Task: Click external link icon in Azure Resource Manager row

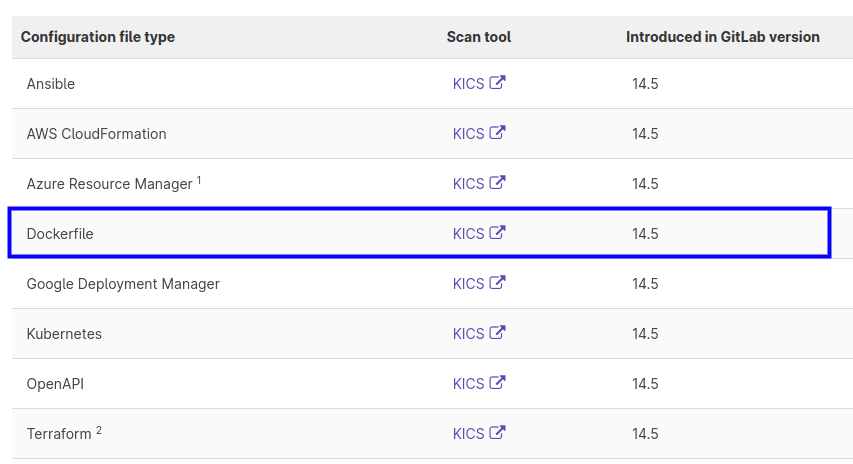Action: [x=497, y=183]
